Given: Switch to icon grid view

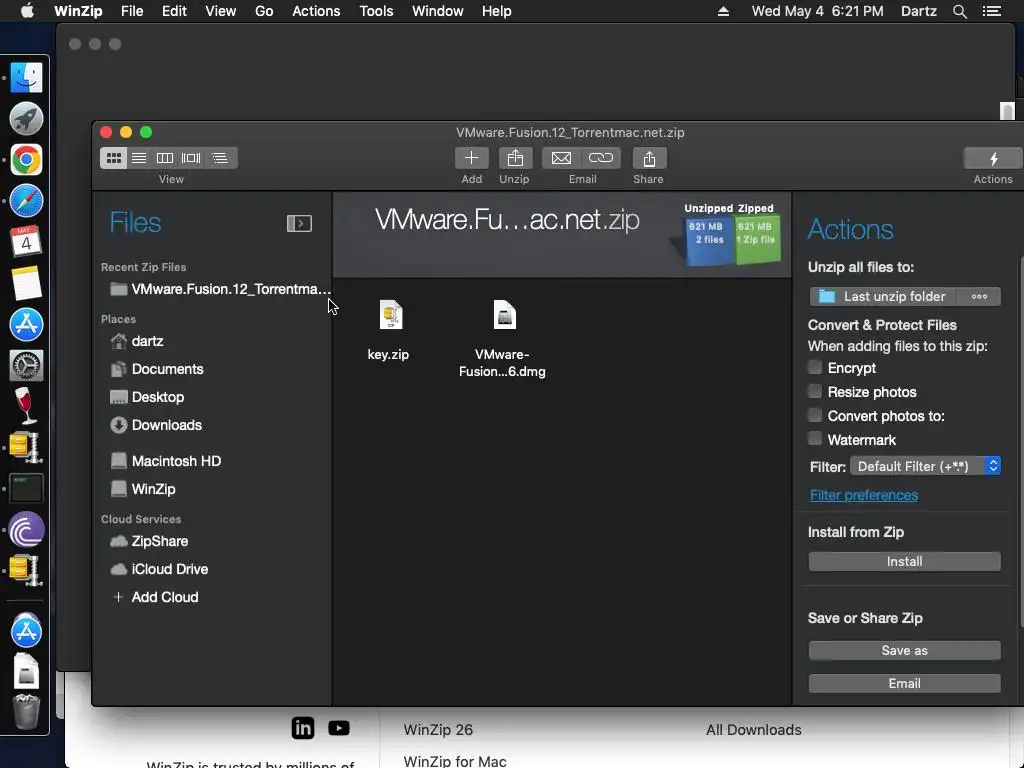Looking at the screenshot, I should pos(114,158).
